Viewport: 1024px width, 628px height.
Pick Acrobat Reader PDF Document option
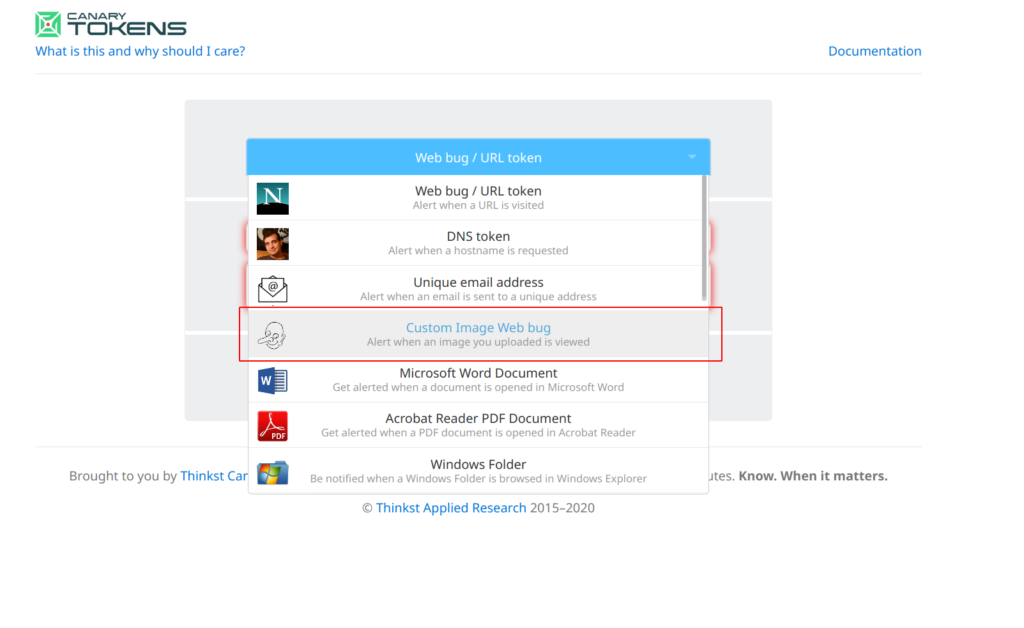[x=478, y=424]
